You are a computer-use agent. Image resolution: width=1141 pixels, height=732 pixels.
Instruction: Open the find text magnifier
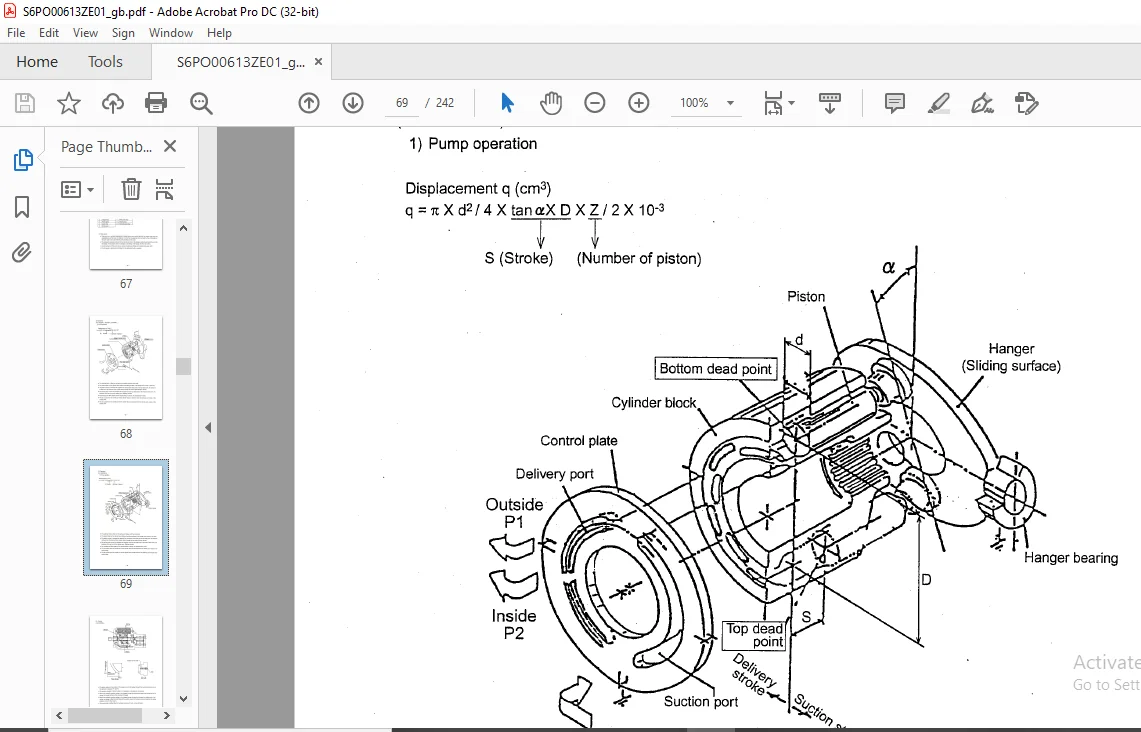(201, 103)
